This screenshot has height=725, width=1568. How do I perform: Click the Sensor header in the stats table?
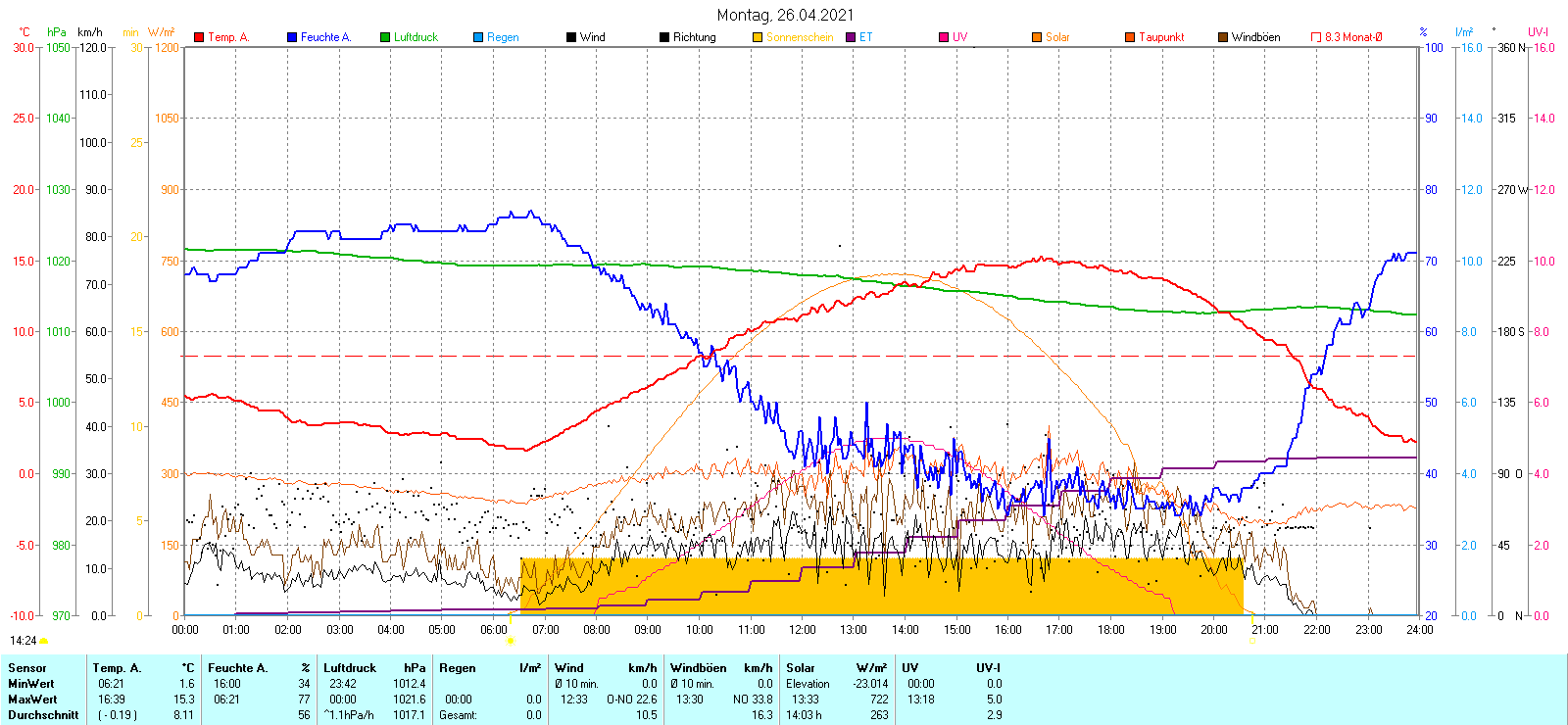pyautogui.click(x=26, y=668)
